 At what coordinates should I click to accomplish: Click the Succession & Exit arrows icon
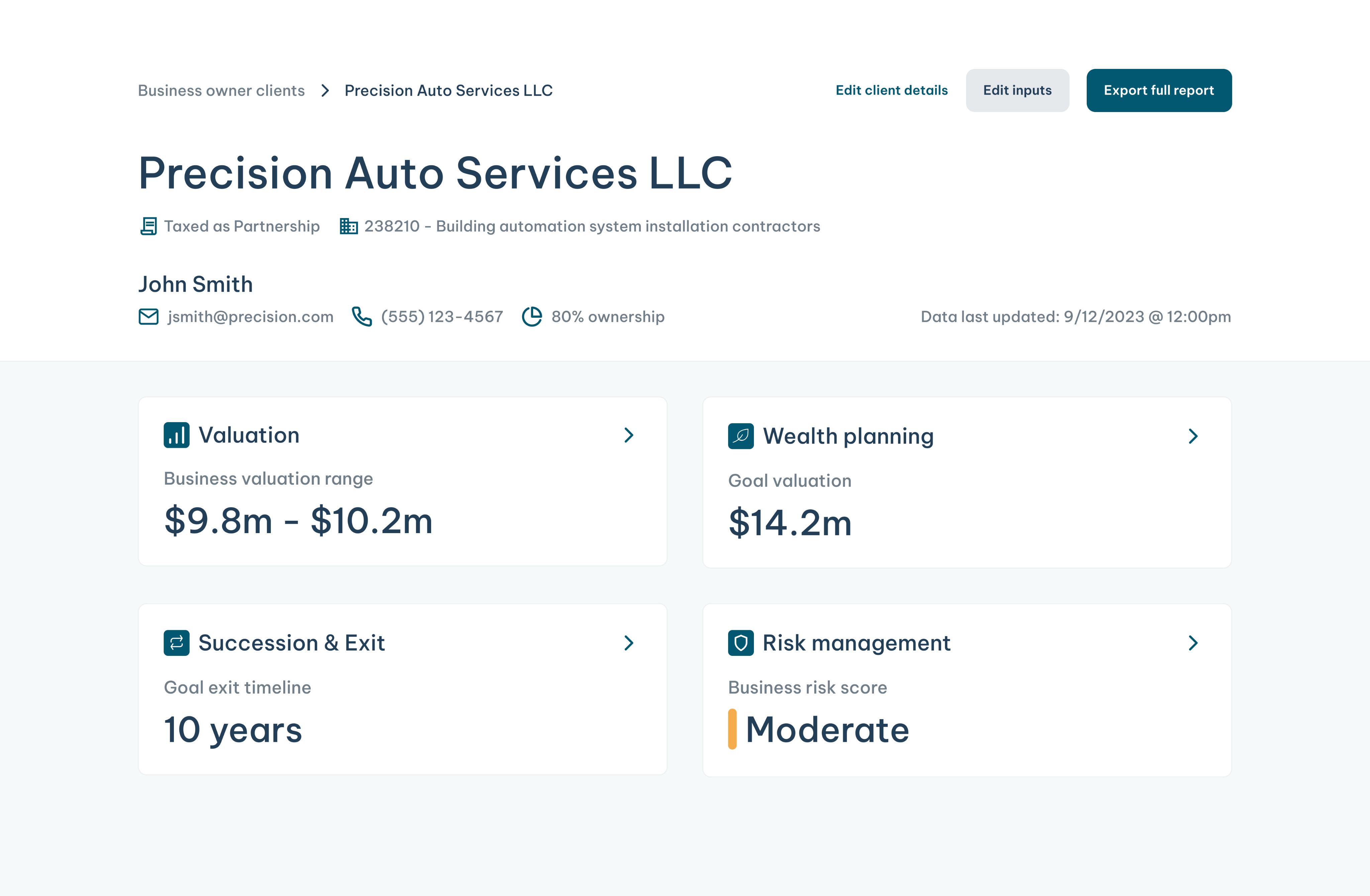pyautogui.click(x=176, y=643)
